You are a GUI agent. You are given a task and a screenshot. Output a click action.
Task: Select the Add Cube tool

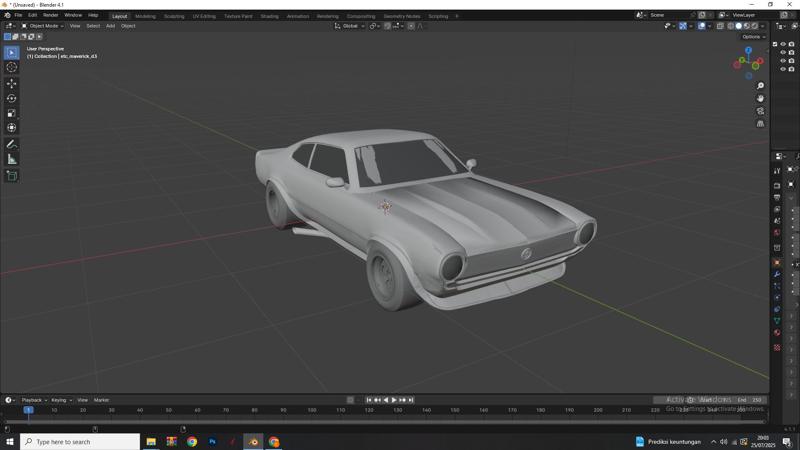click(x=12, y=175)
